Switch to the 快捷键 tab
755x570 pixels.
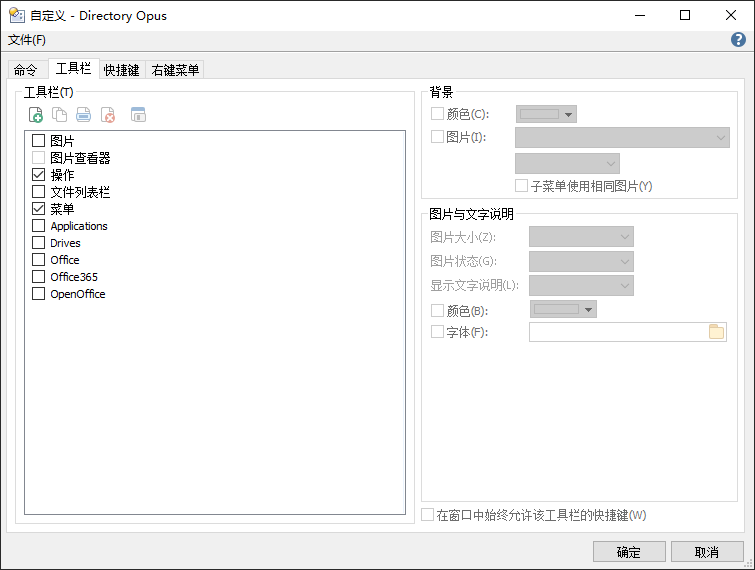pyautogui.click(x=122, y=70)
